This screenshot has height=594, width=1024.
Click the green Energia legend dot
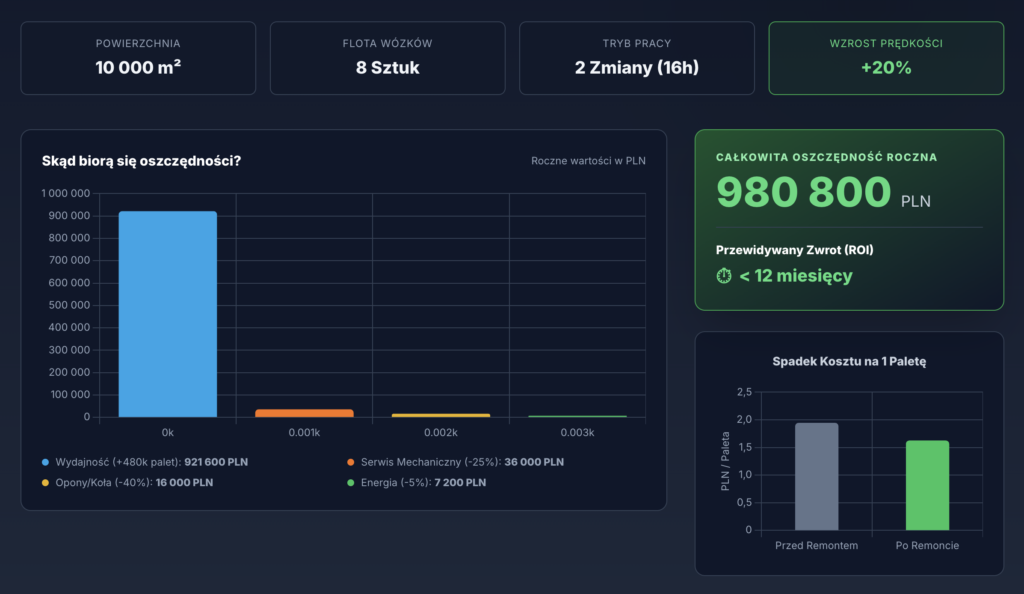click(x=351, y=482)
